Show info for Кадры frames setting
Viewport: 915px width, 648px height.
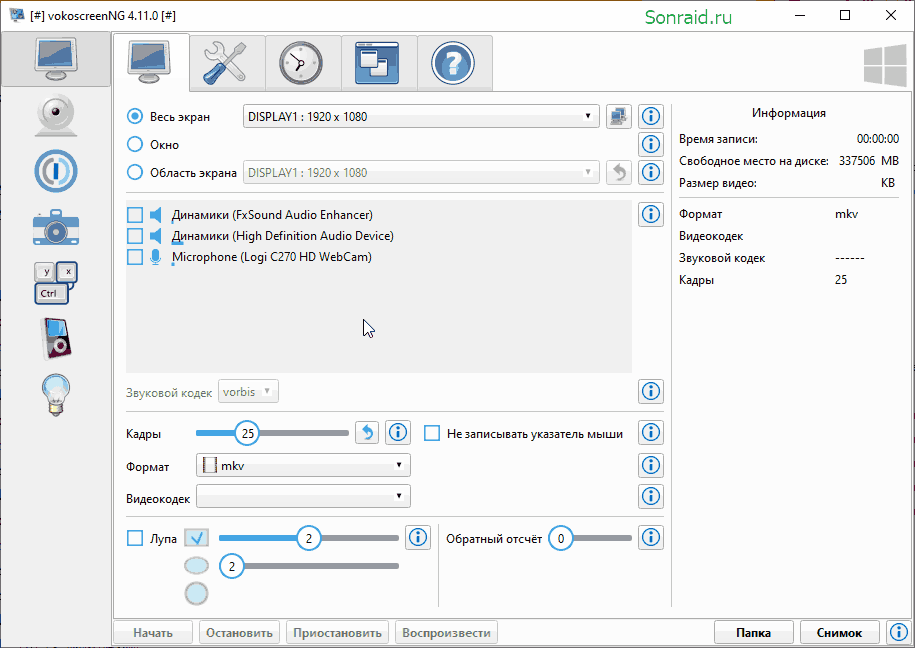(398, 433)
